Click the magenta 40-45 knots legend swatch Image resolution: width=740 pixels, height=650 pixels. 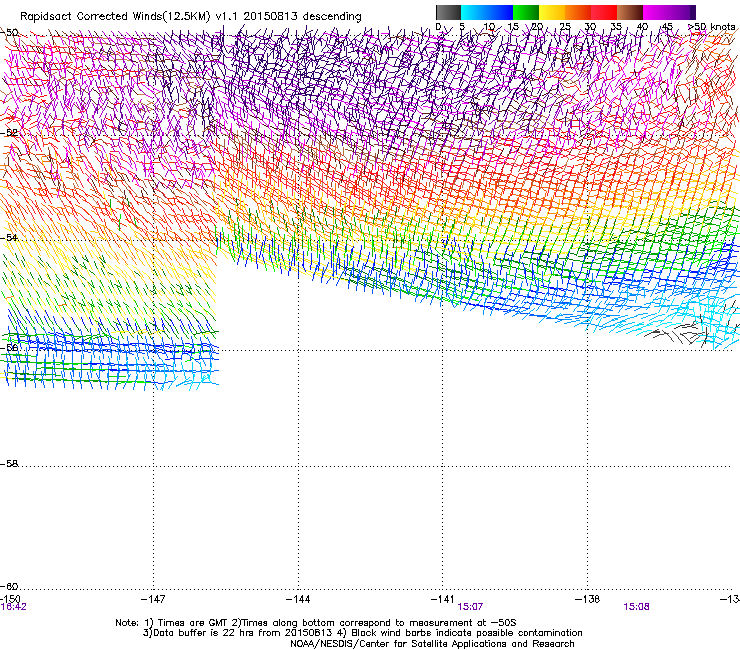(656, 12)
